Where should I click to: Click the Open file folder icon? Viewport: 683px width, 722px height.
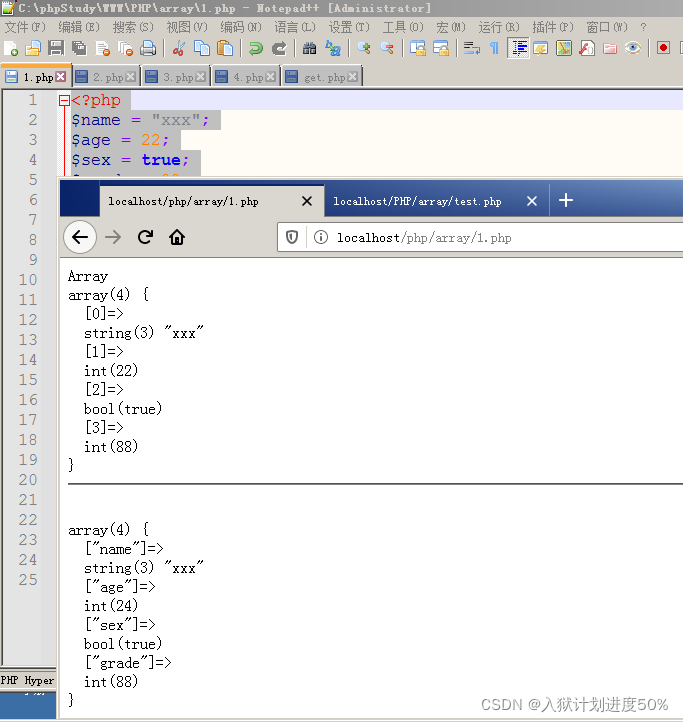33,48
